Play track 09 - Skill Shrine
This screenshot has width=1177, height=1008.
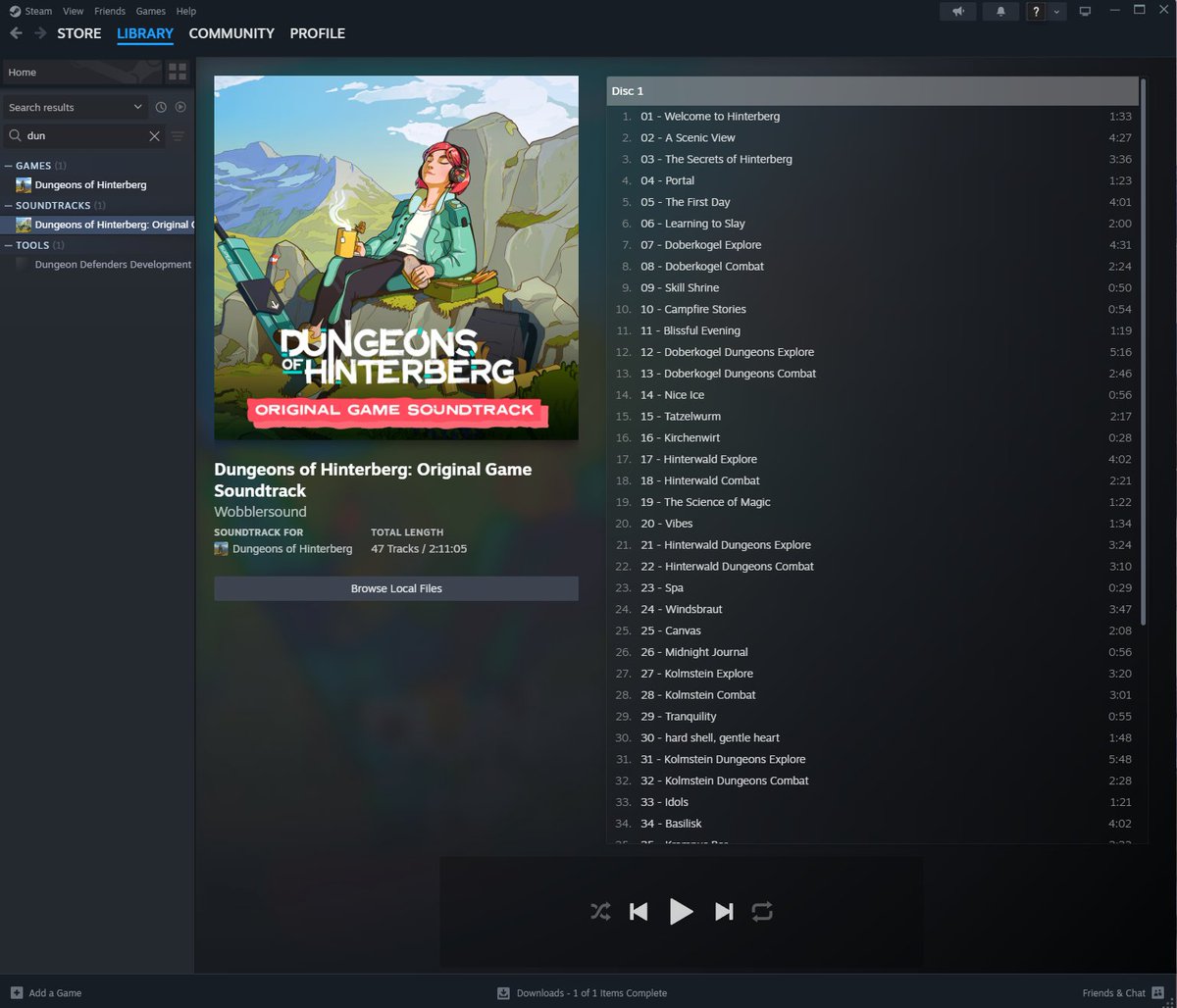(x=872, y=288)
